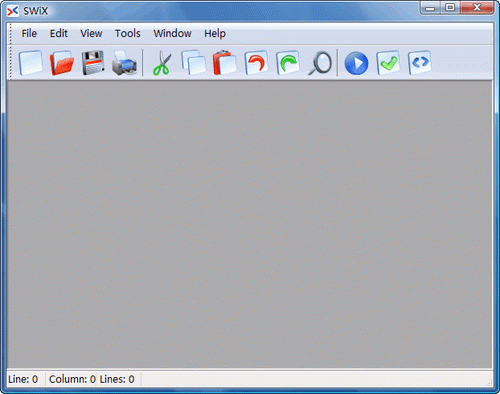Maximize the SWiX window
This screenshot has width=500, height=394.
pyautogui.click(x=450, y=7)
